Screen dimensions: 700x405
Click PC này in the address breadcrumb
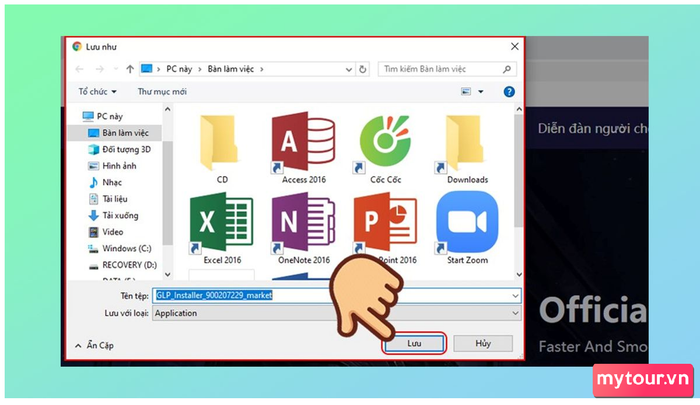179,69
